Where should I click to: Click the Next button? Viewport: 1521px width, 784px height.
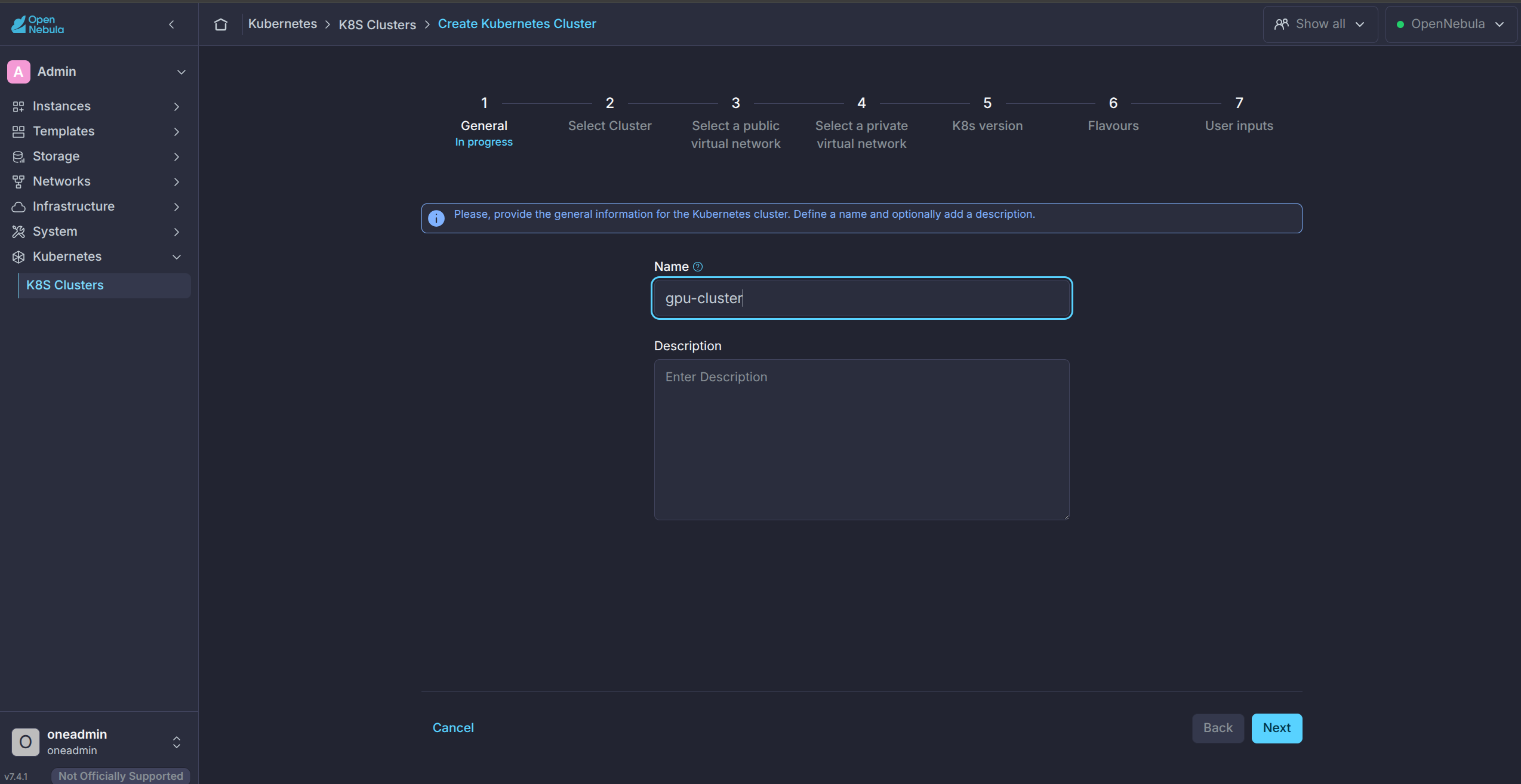coord(1277,728)
